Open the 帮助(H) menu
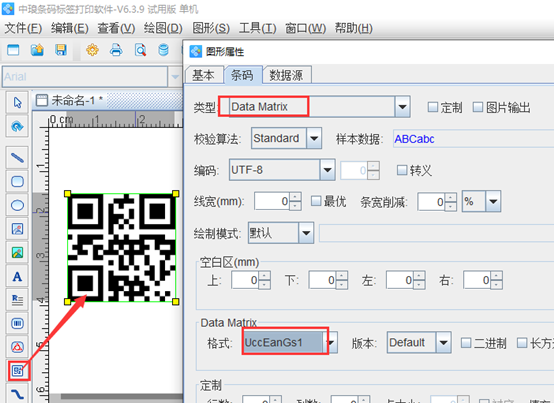 pos(354,28)
